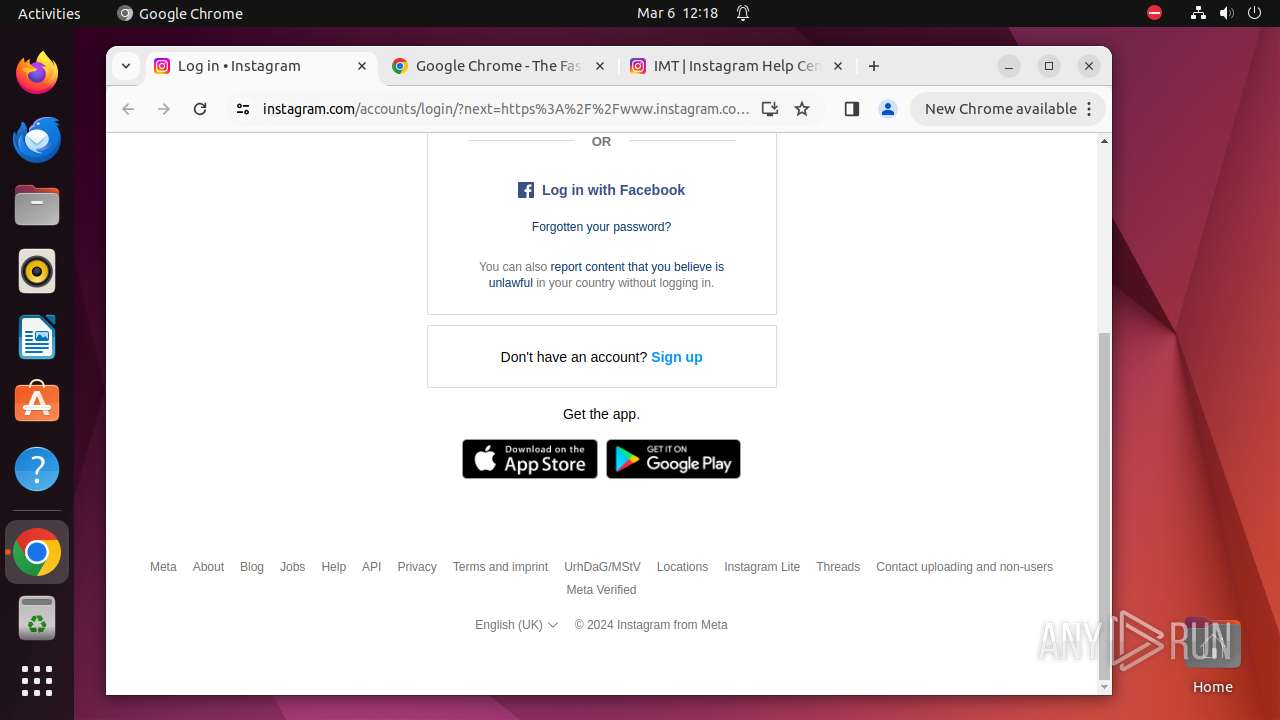Open report unlawful content link
Screen dimensions: 1280x720
pyautogui.click(x=606, y=275)
